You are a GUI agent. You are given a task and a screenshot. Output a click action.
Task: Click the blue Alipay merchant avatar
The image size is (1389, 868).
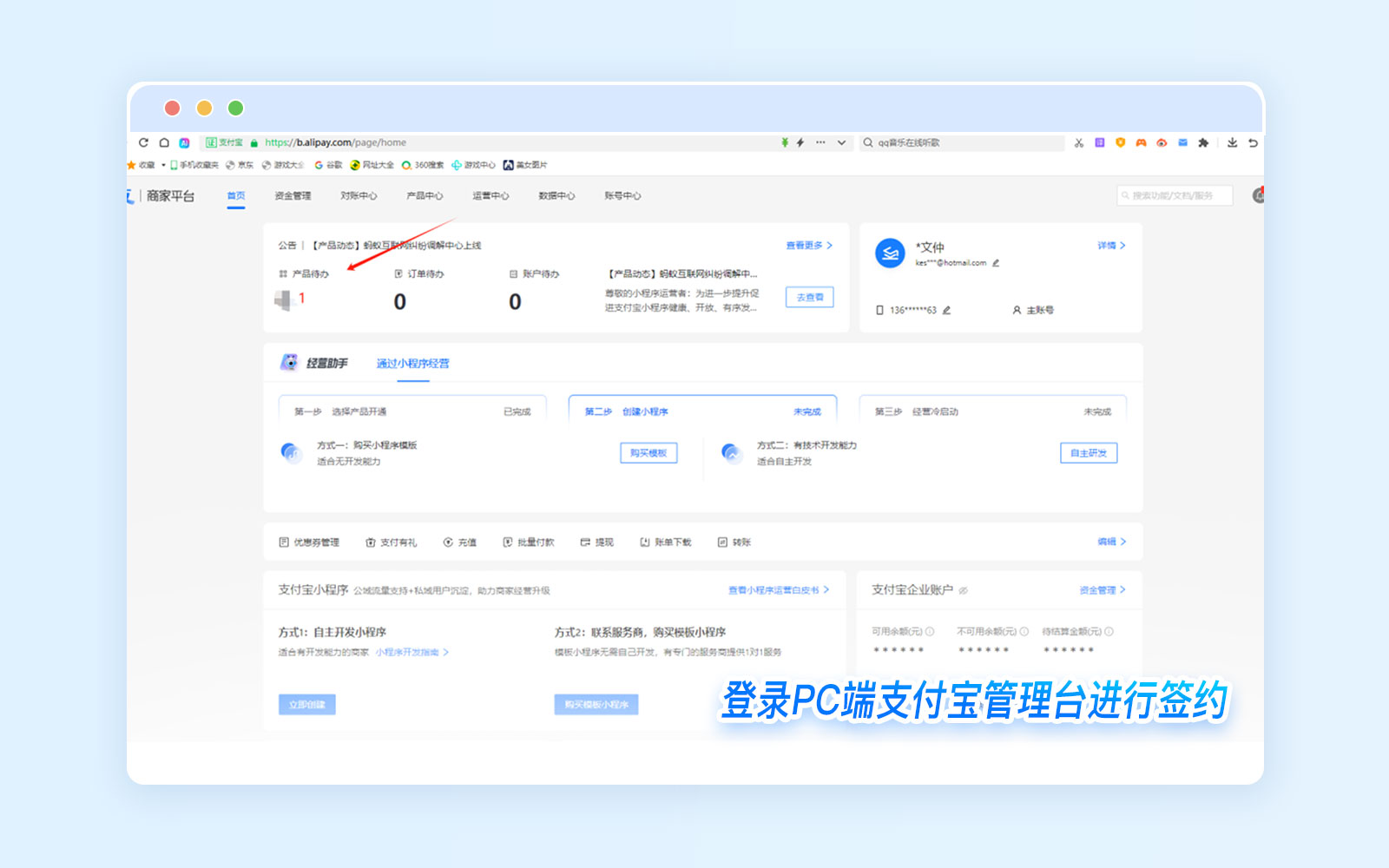point(890,253)
